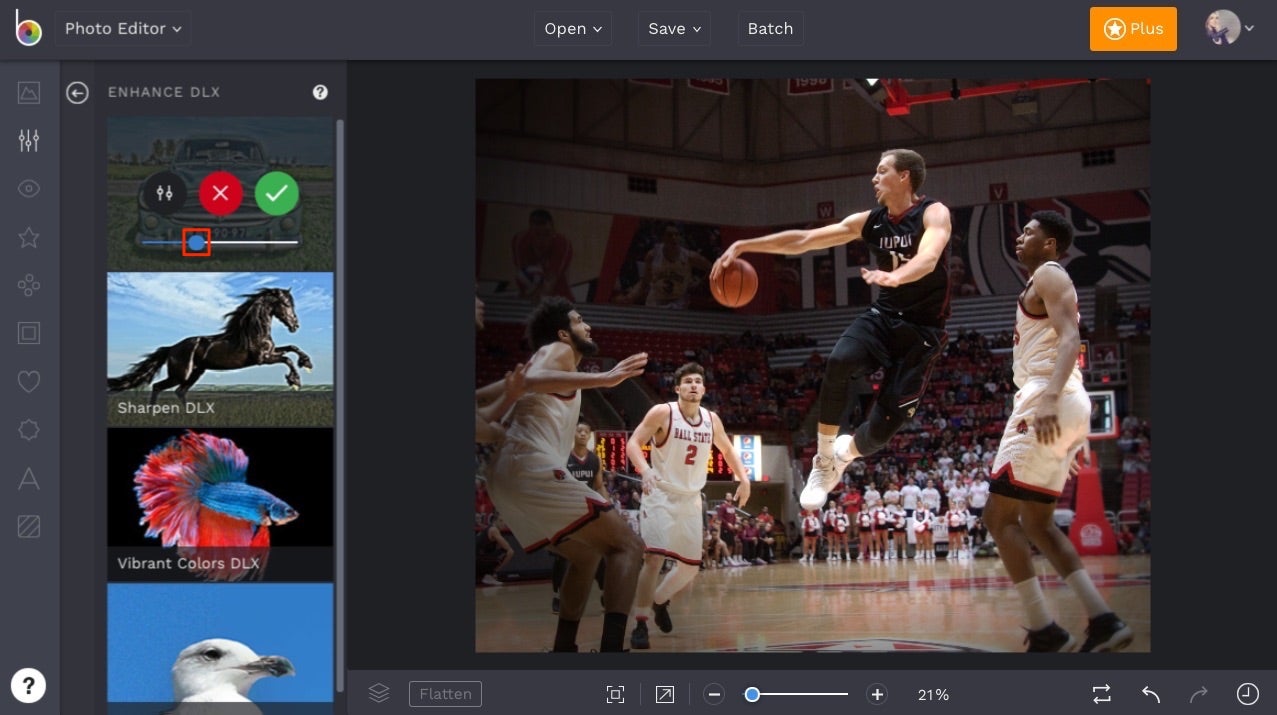Upgrade via the orange Plus button

(x=1132, y=29)
